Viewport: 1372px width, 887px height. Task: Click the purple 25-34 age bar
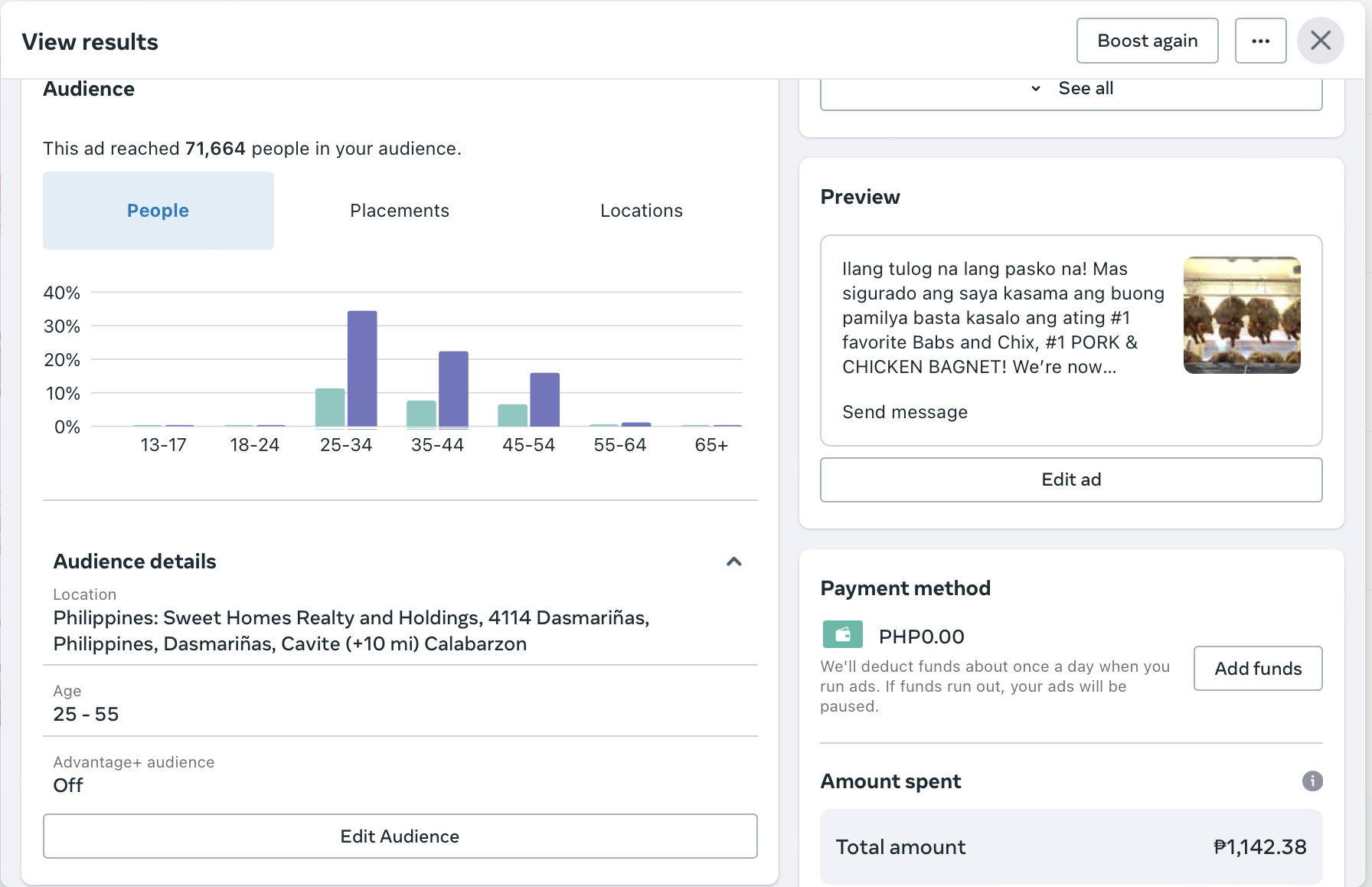coord(362,368)
